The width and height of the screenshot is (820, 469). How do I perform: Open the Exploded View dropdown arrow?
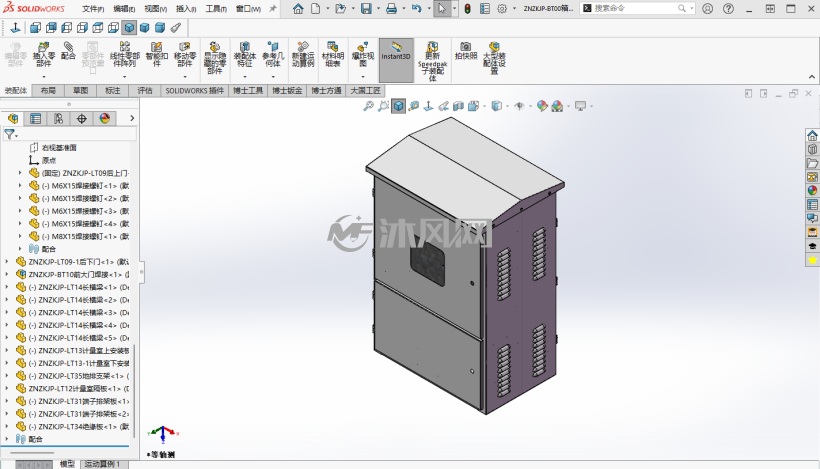point(363,77)
